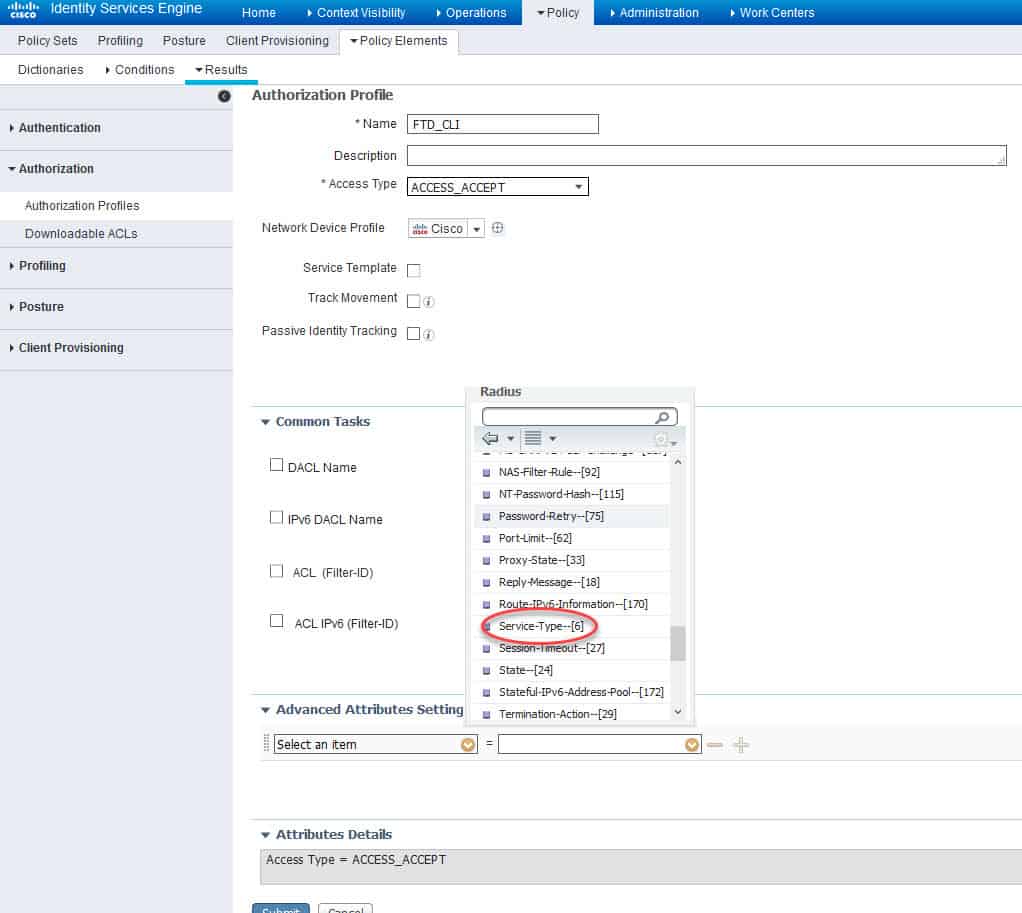Check the IPv6 DACL Name checkbox
Screen dimensions: 1022x913
click(276, 517)
